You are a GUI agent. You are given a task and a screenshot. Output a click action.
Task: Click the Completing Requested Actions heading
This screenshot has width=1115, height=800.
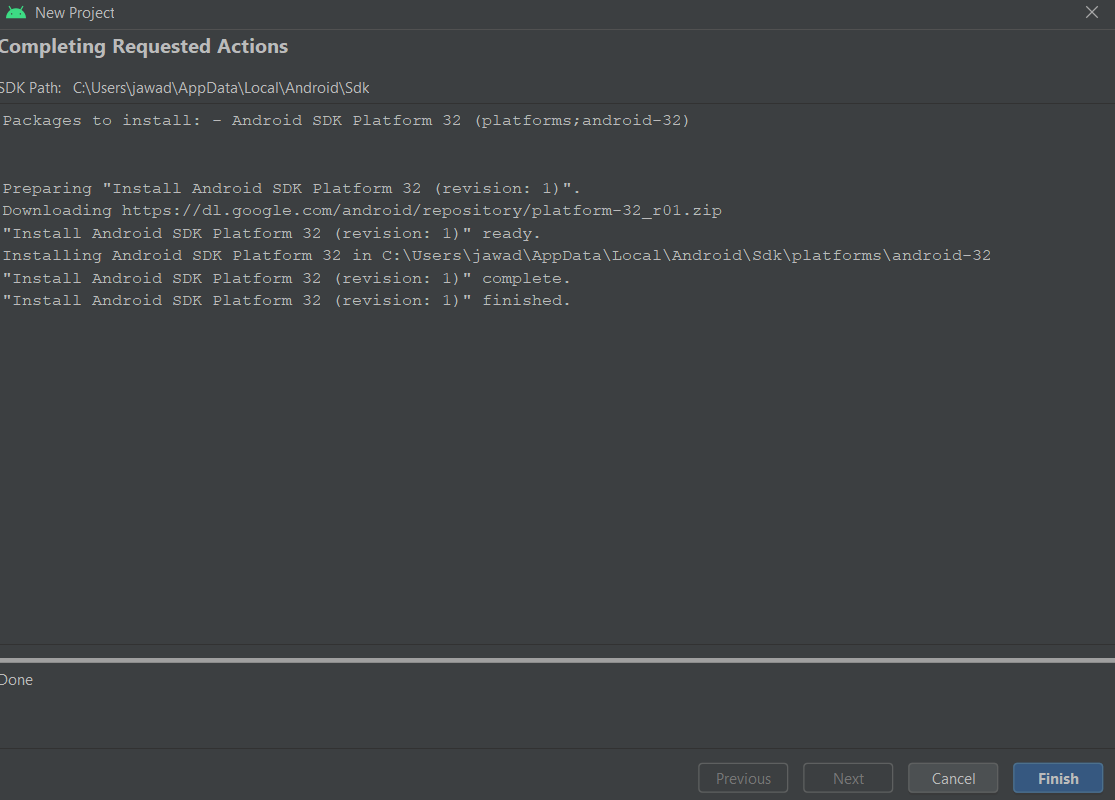(144, 47)
